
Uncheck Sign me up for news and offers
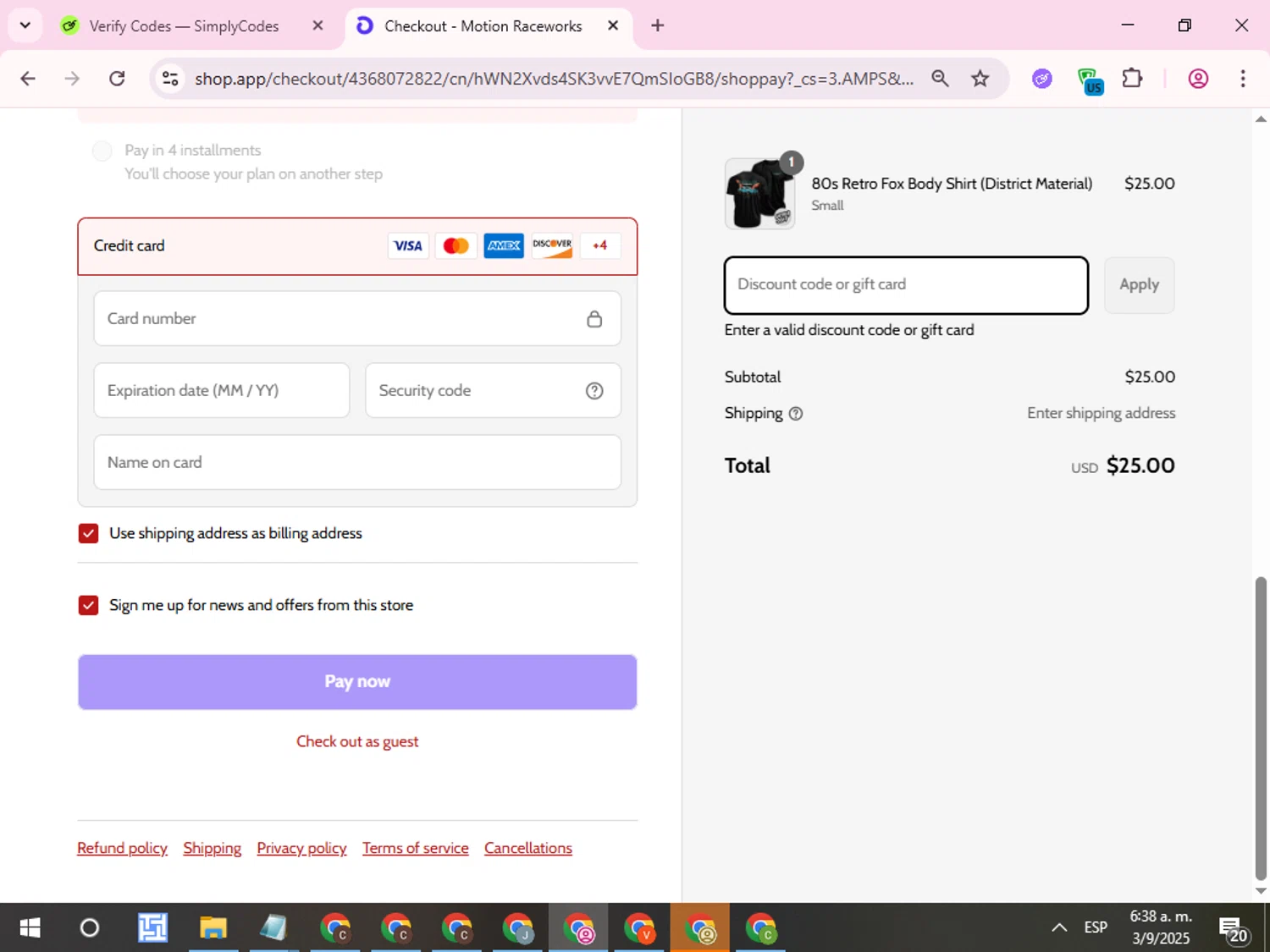pos(88,605)
